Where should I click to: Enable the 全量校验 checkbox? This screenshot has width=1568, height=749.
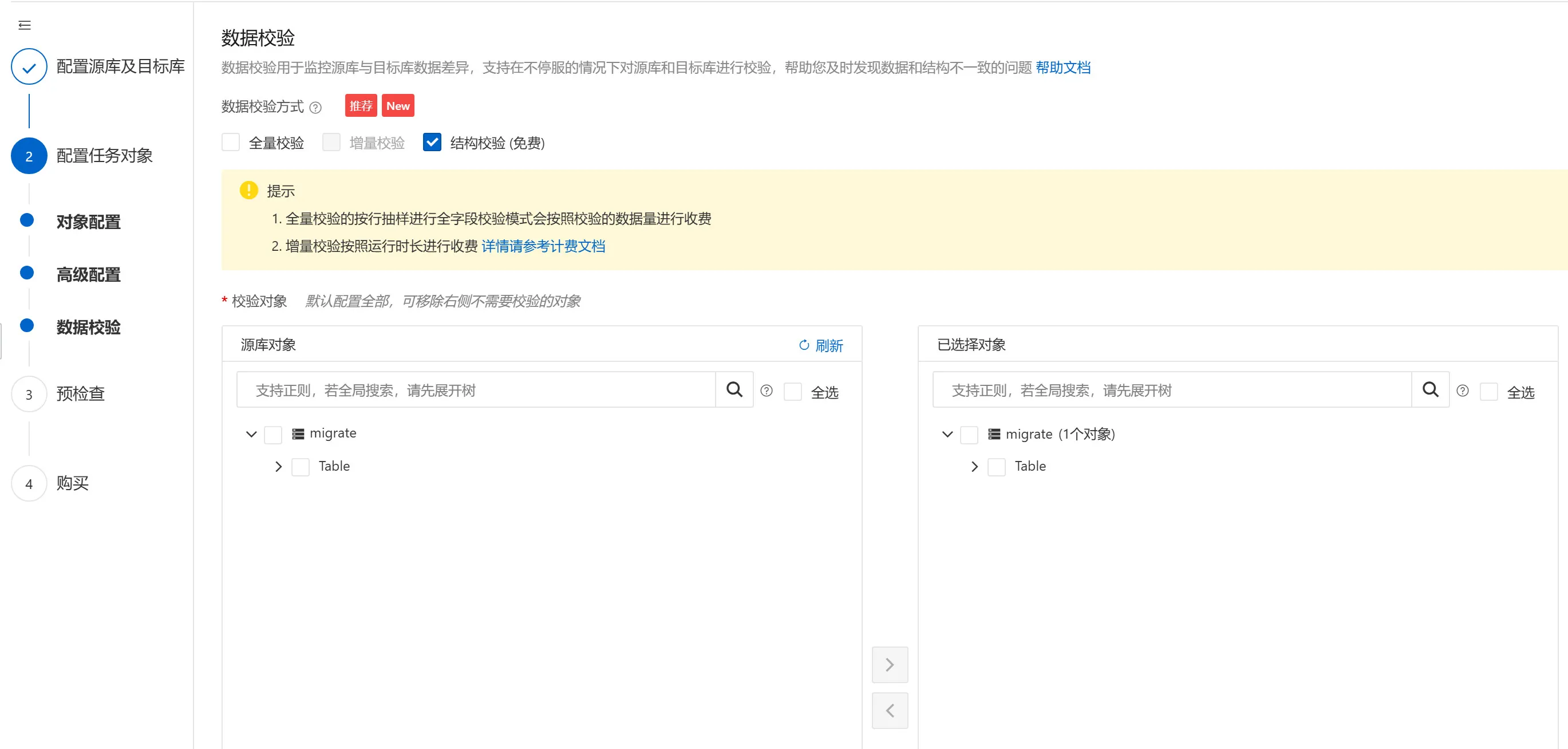pos(231,143)
